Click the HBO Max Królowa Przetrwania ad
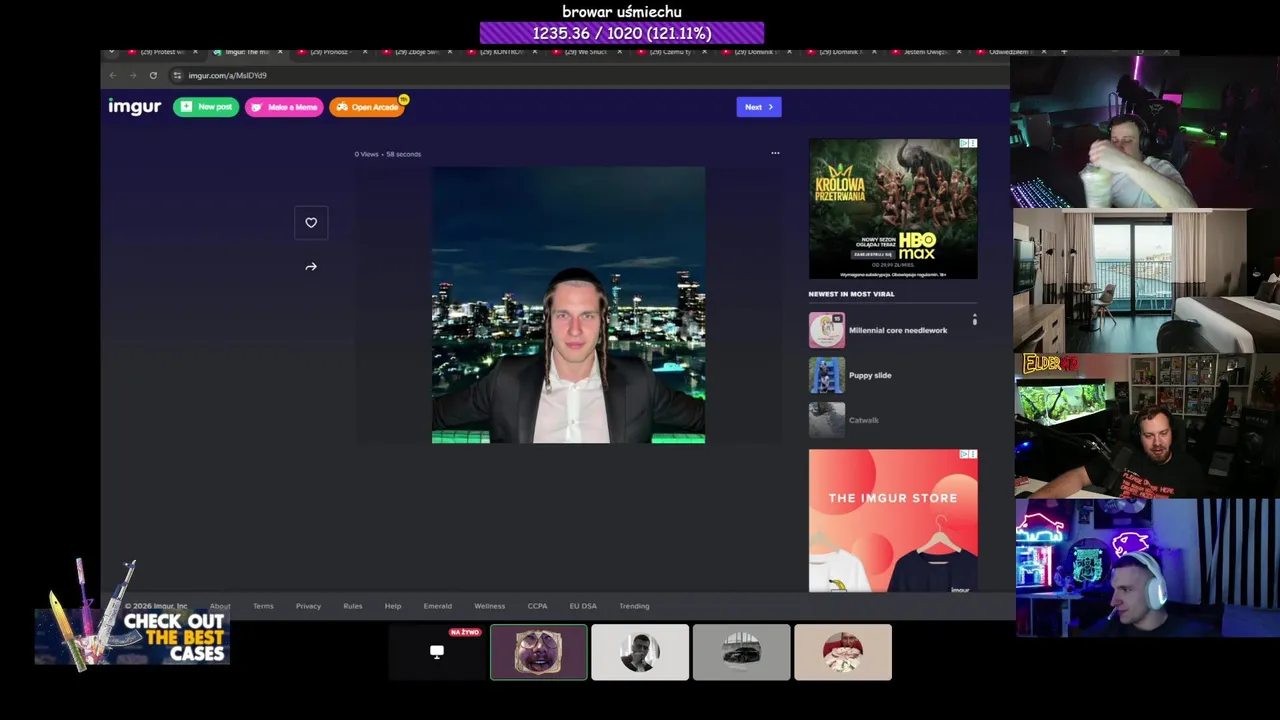Screen dimensions: 1280x720 [893, 208]
